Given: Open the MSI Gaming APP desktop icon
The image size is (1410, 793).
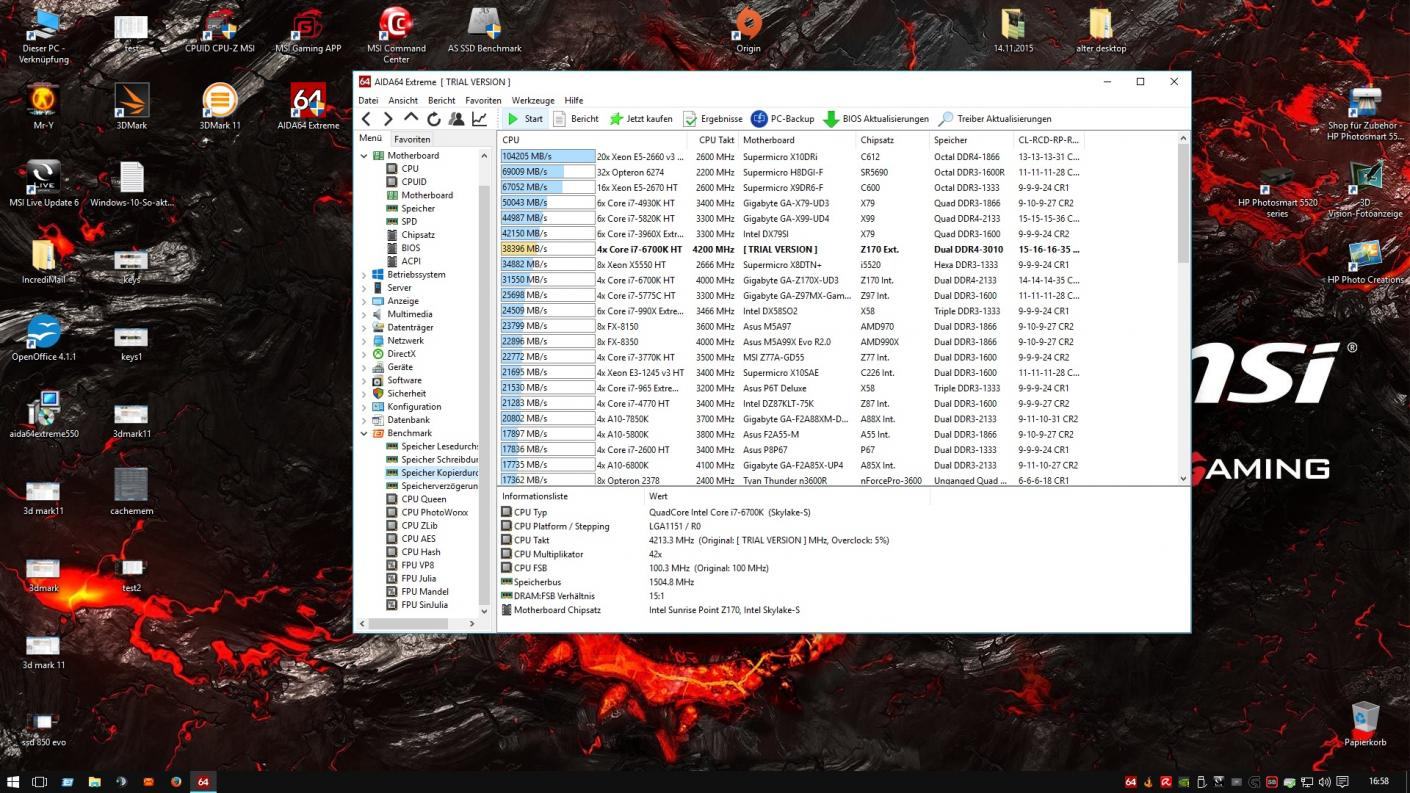Looking at the screenshot, I should click(308, 32).
